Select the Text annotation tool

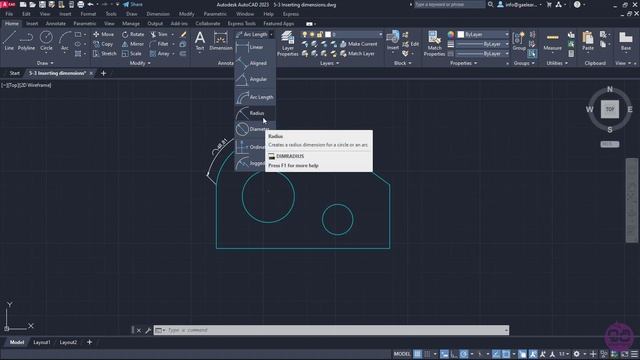click(200, 41)
